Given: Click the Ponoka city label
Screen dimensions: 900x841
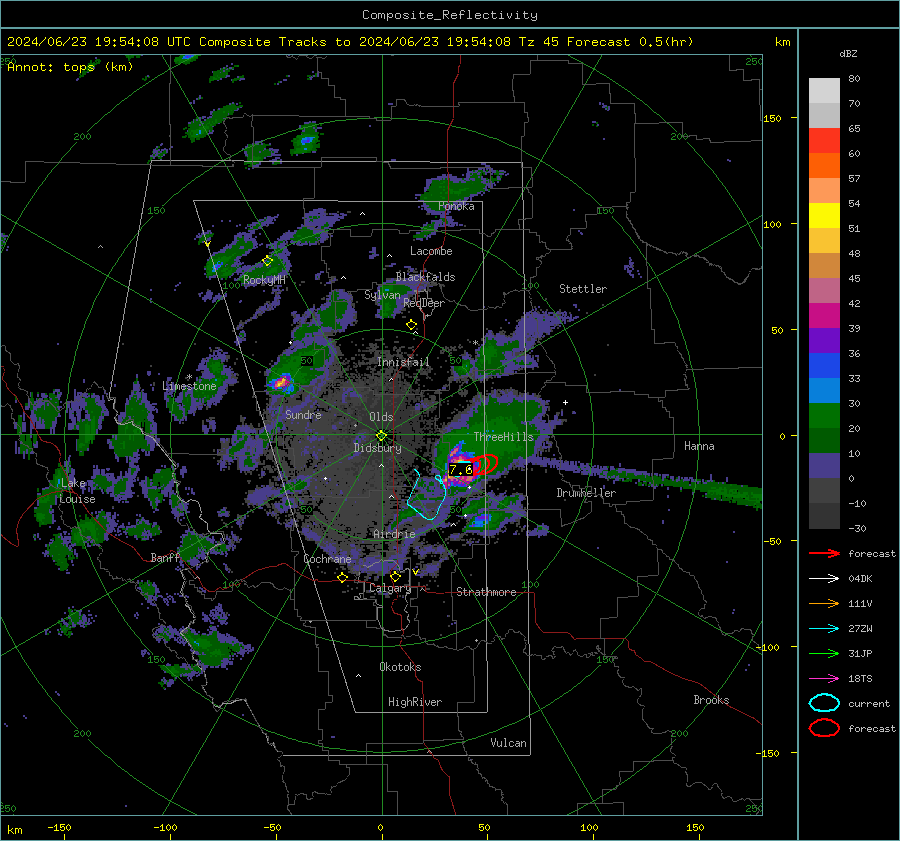Looking at the screenshot, I should (x=456, y=206).
